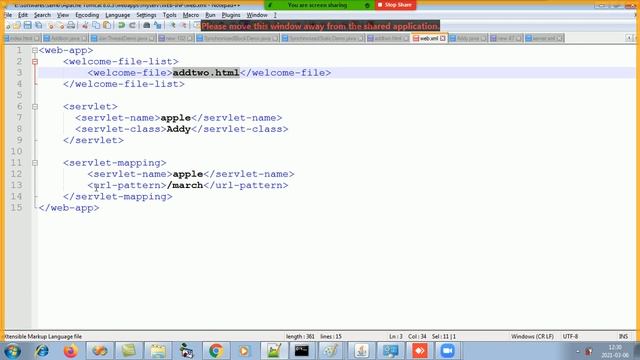Collapse the servlet fold marker

click(35, 107)
